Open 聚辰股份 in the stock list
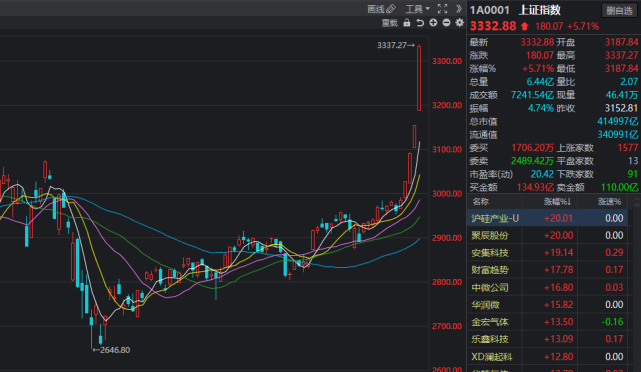641x372 pixels. click(x=547, y=235)
